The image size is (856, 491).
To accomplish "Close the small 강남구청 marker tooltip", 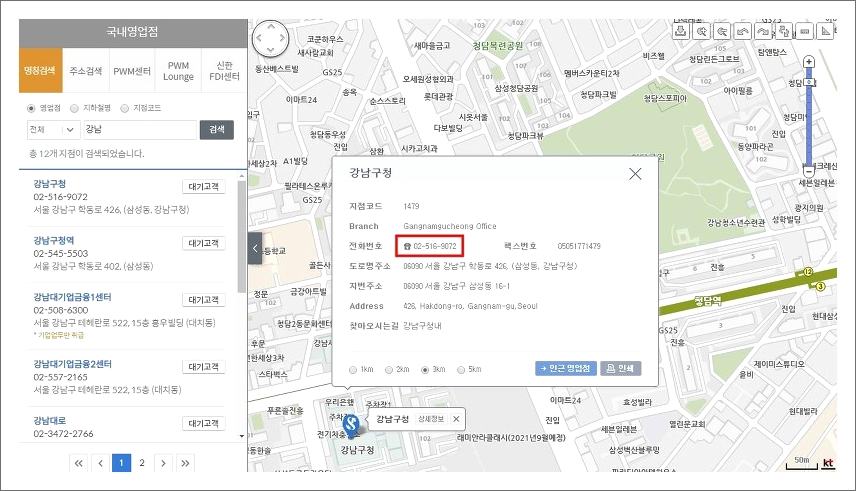I will 456,419.
